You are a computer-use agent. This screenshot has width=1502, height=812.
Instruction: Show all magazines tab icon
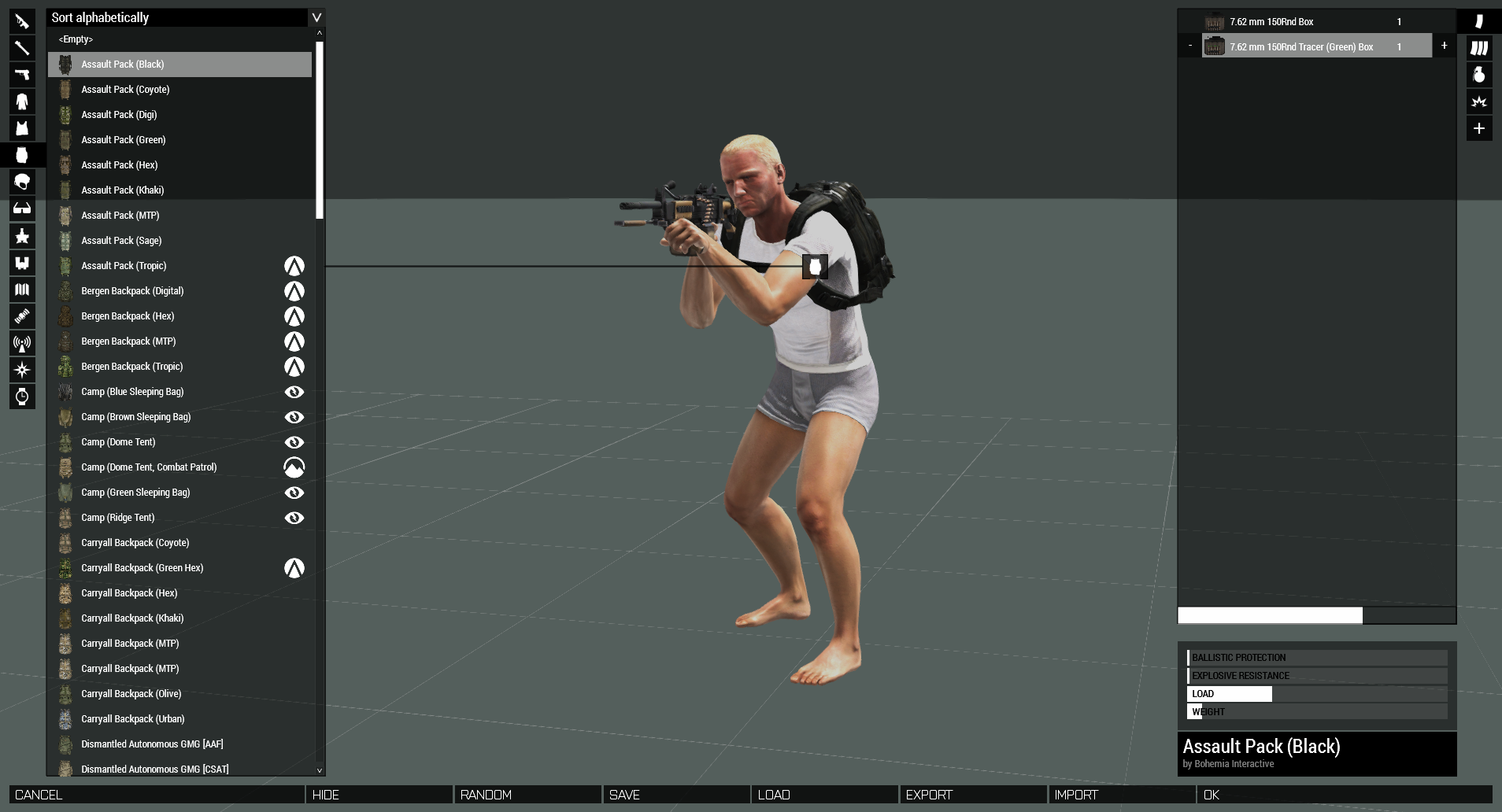[1479, 48]
